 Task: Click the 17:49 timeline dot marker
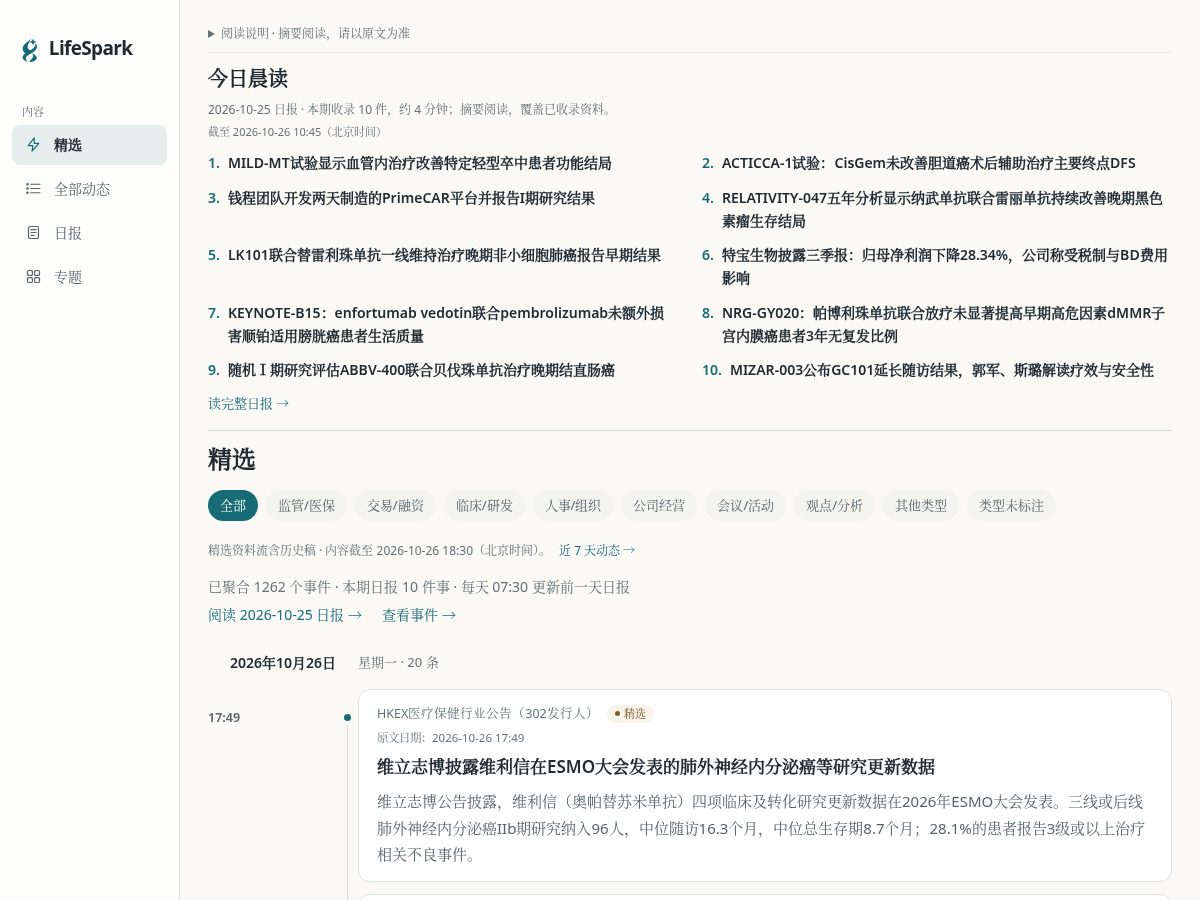coord(347,717)
